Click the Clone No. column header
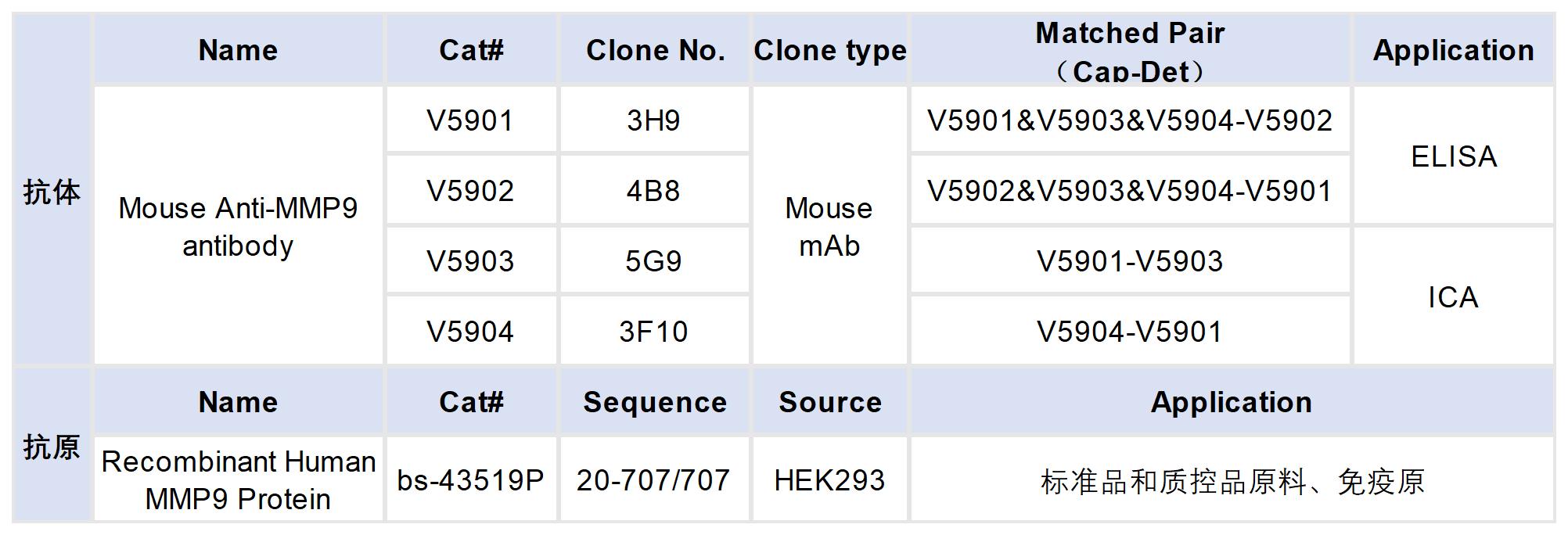The width and height of the screenshot is (1568, 535). (x=655, y=50)
